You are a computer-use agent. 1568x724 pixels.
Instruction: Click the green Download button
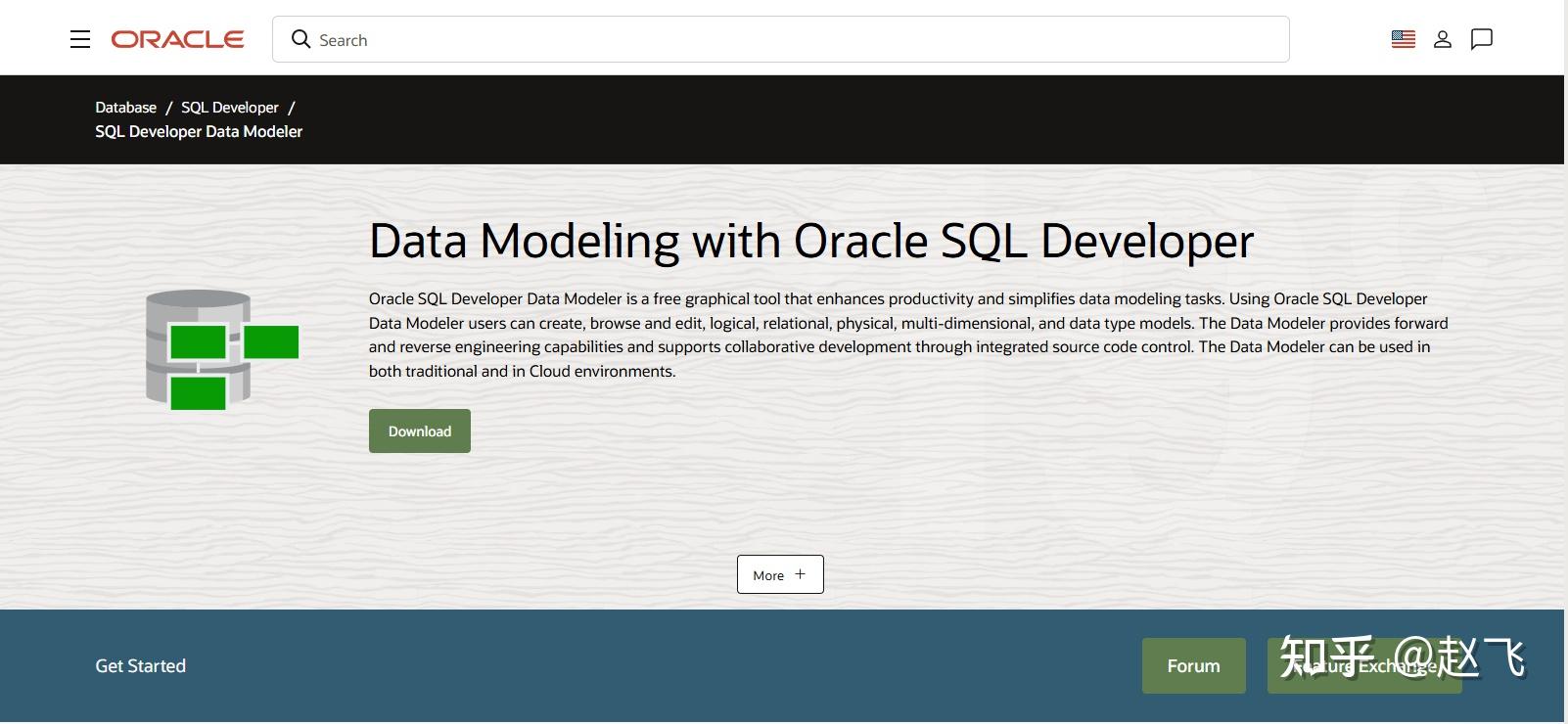[x=420, y=430]
